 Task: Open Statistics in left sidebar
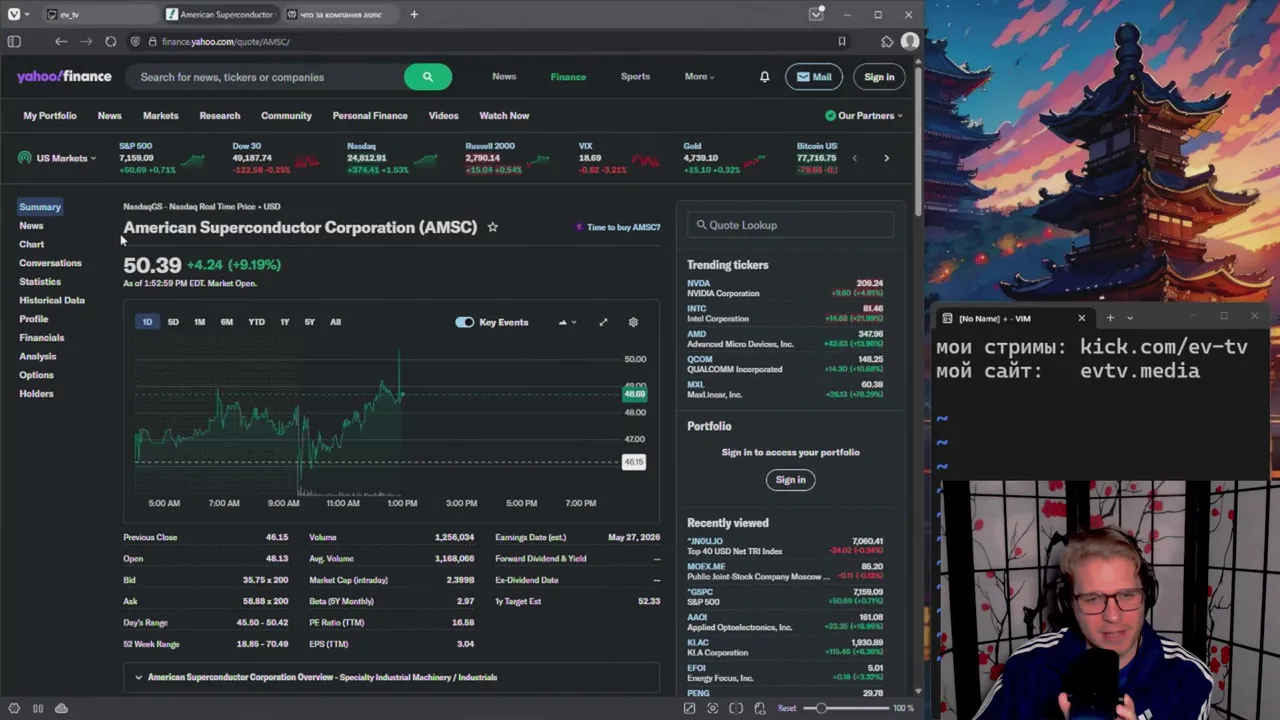pyautogui.click(x=40, y=282)
